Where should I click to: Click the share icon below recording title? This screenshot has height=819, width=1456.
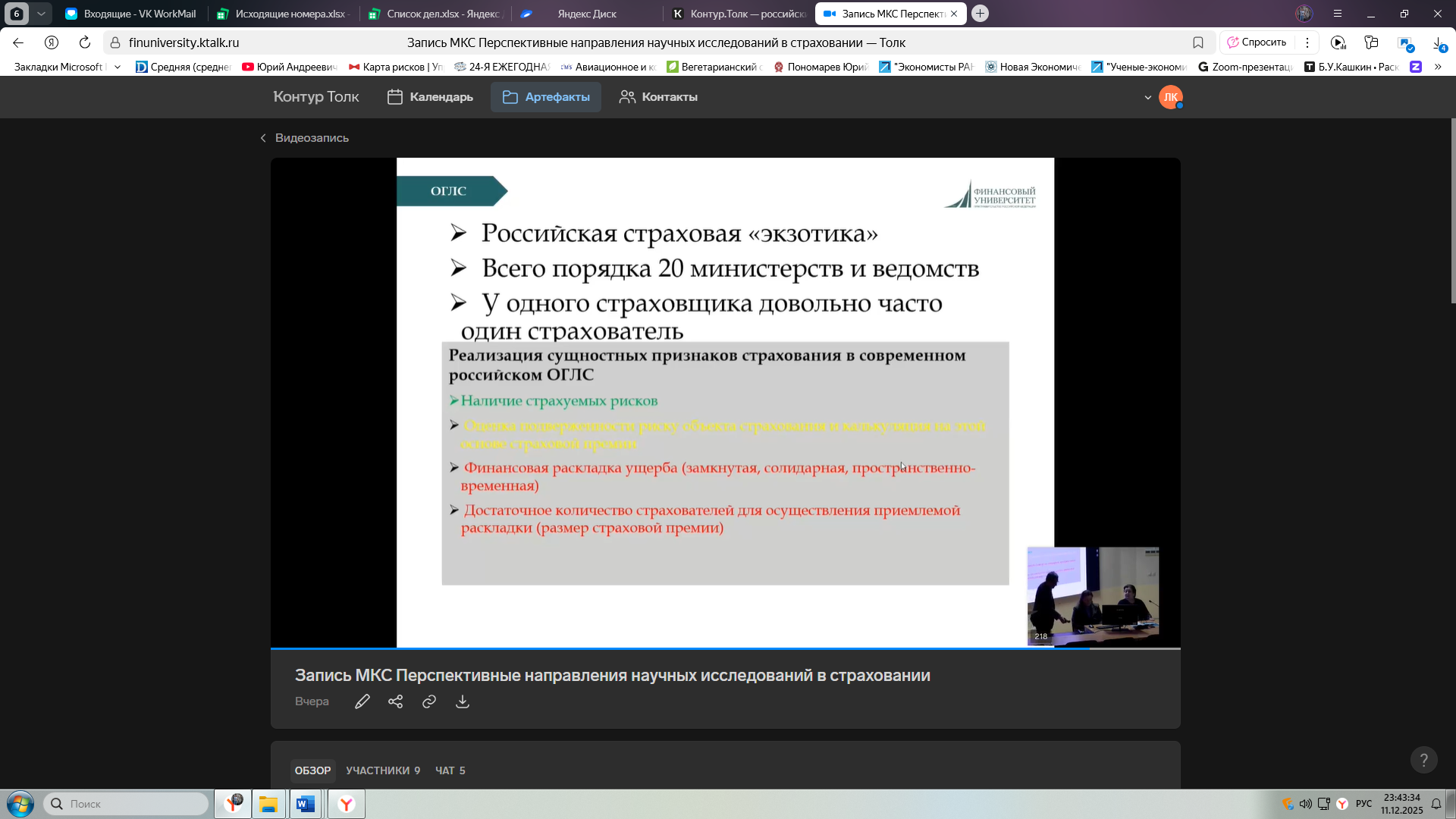(395, 701)
